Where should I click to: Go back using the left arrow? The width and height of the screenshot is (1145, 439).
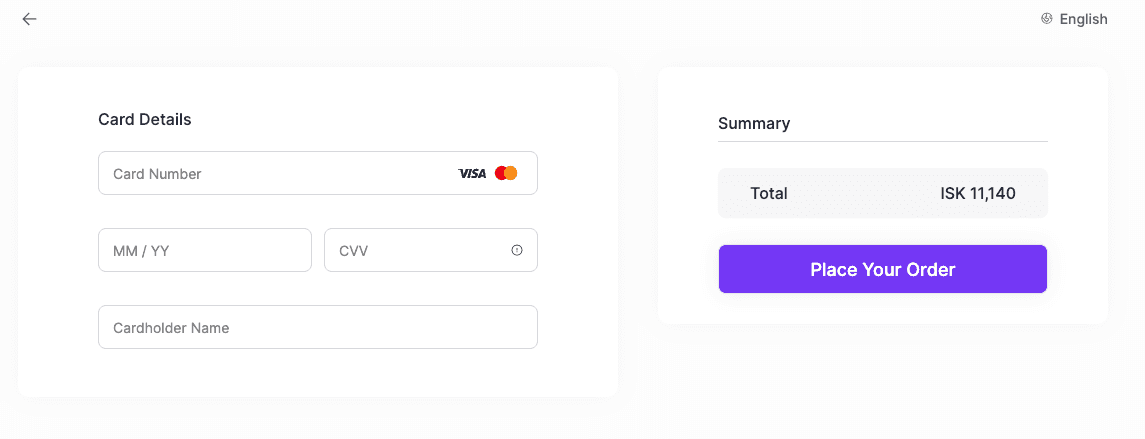pos(29,19)
